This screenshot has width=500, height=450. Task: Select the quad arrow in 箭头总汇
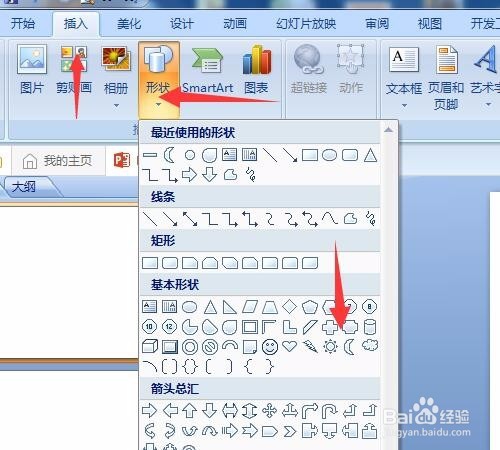(x=270, y=411)
